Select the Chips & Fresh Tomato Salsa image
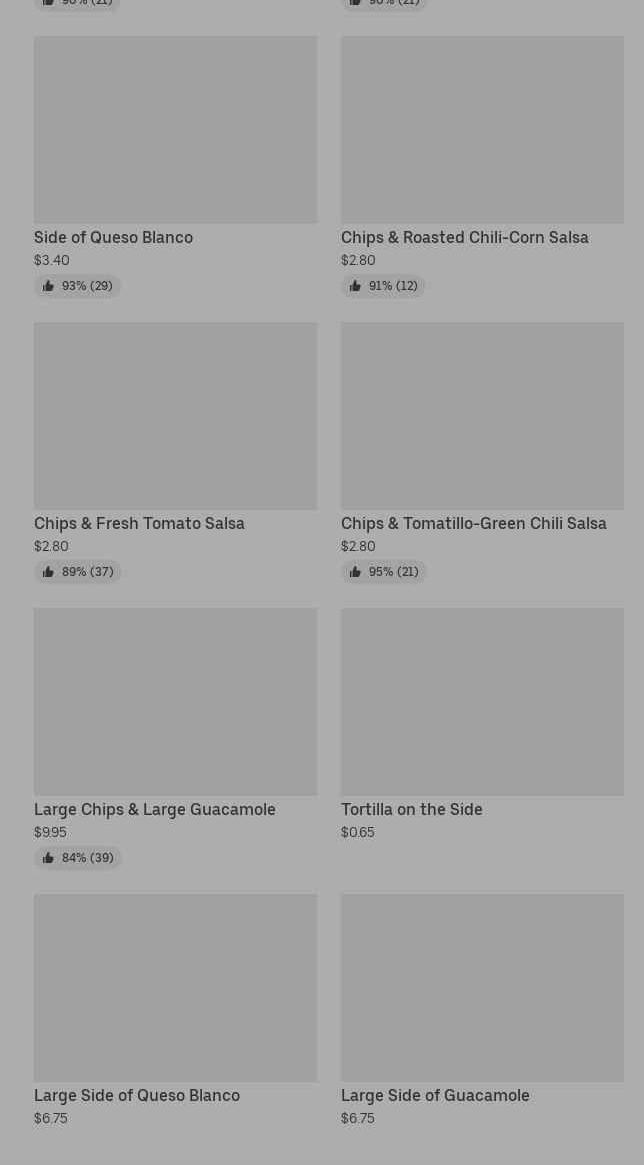Screen dimensions: 644x1165 (x=175, y=416)
